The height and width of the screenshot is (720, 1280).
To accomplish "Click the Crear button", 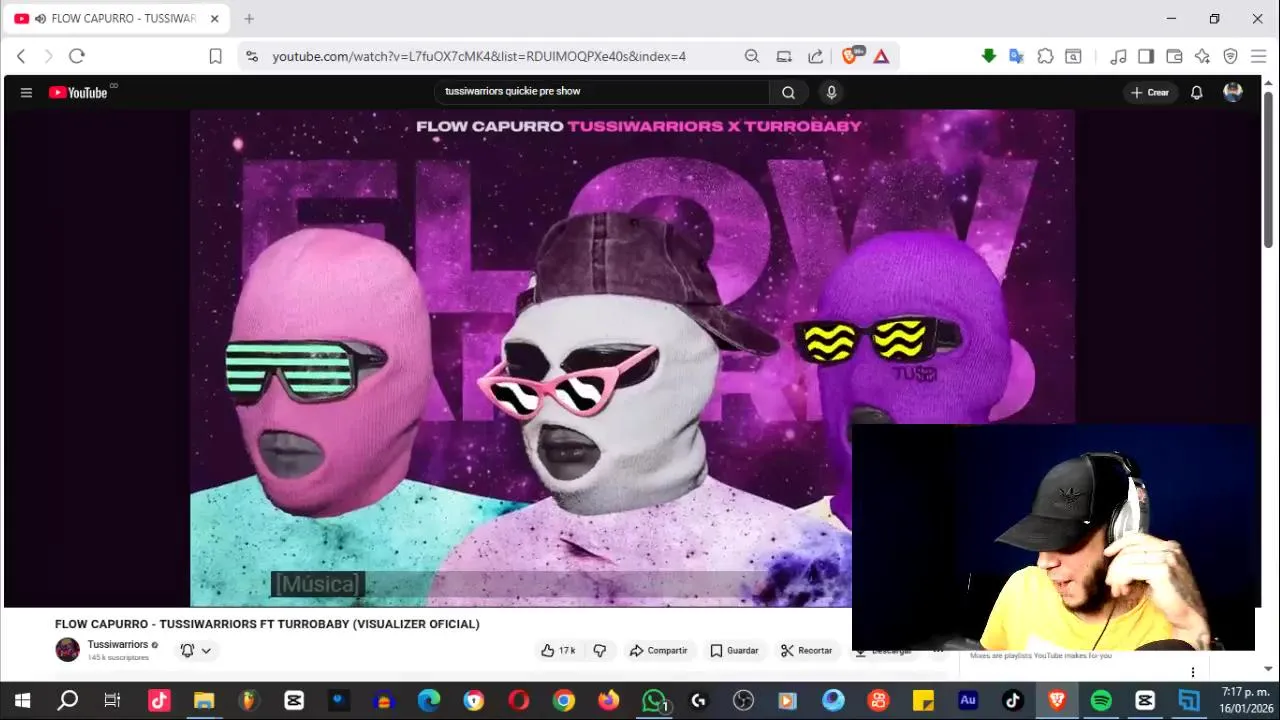I will [1150, 92].
